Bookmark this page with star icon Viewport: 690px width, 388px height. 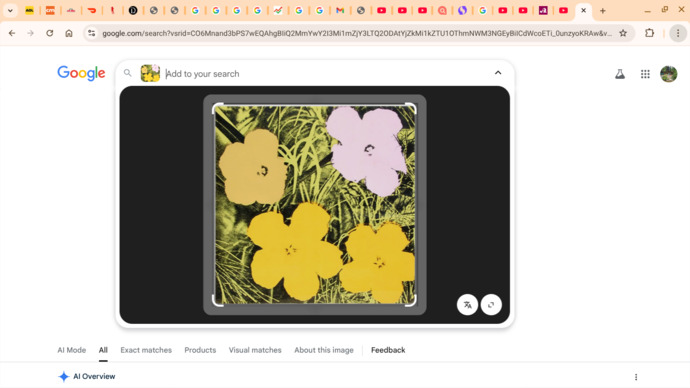tap(623, 33)
